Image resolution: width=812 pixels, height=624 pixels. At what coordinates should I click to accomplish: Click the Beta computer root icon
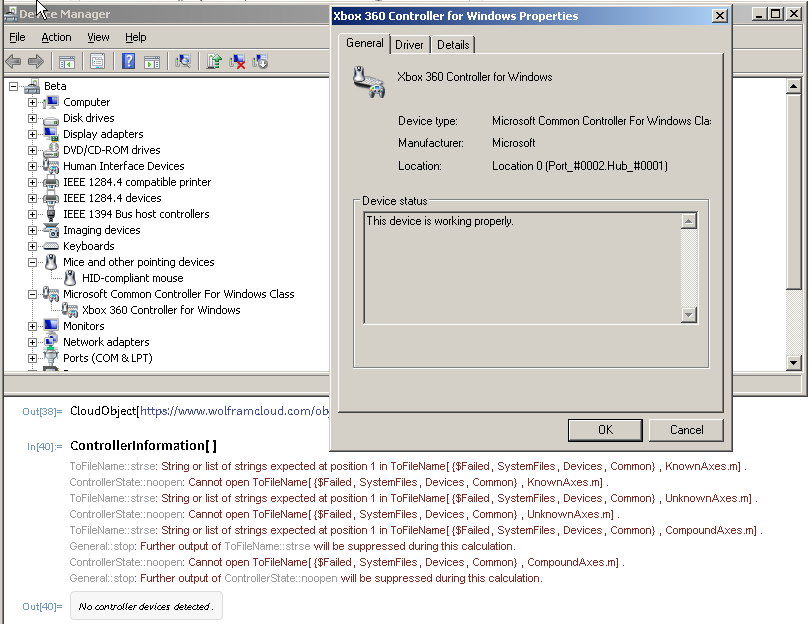(x=32, y=86)
